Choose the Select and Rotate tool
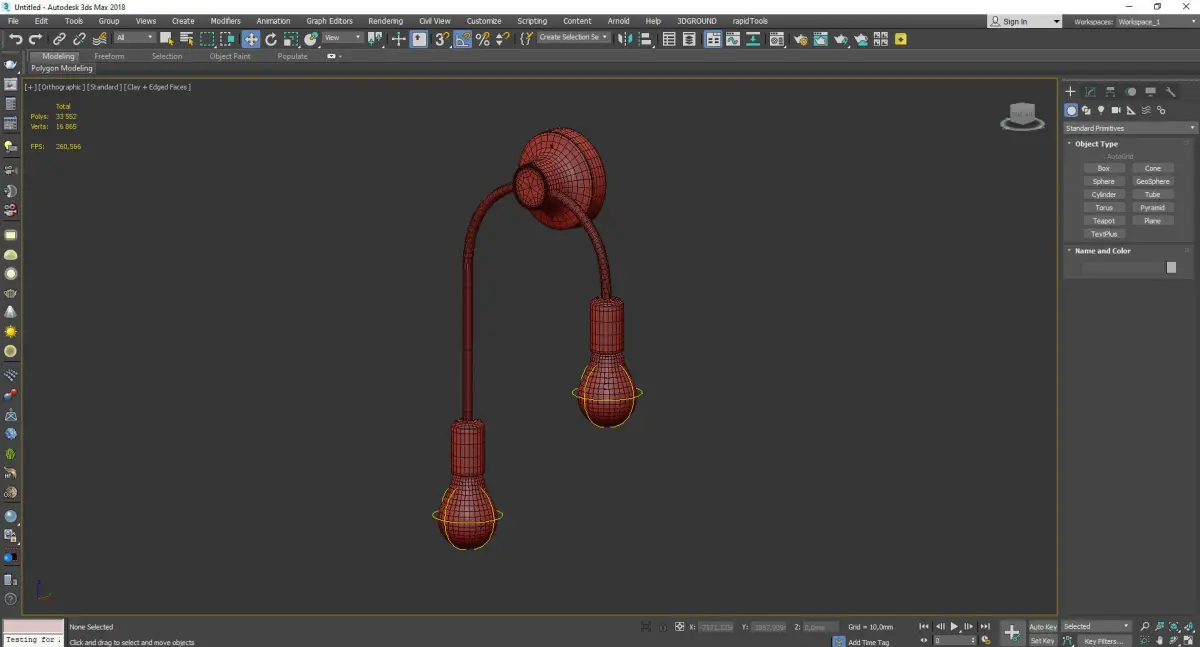The width and height of the screenshot is (1200, 647). click(x=270, y=39)
